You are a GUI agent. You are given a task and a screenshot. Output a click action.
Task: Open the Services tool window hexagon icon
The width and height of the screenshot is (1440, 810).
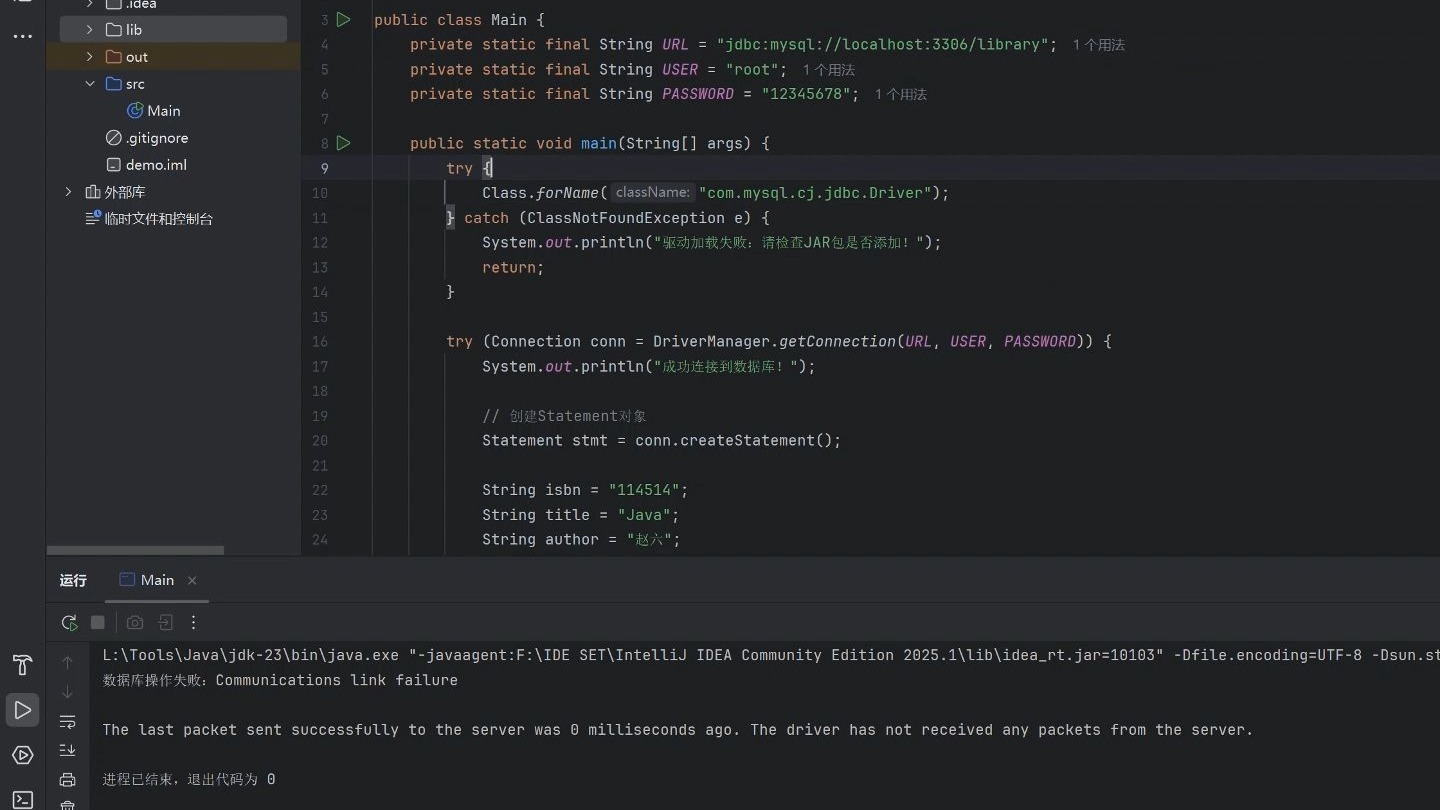(22, 755)
